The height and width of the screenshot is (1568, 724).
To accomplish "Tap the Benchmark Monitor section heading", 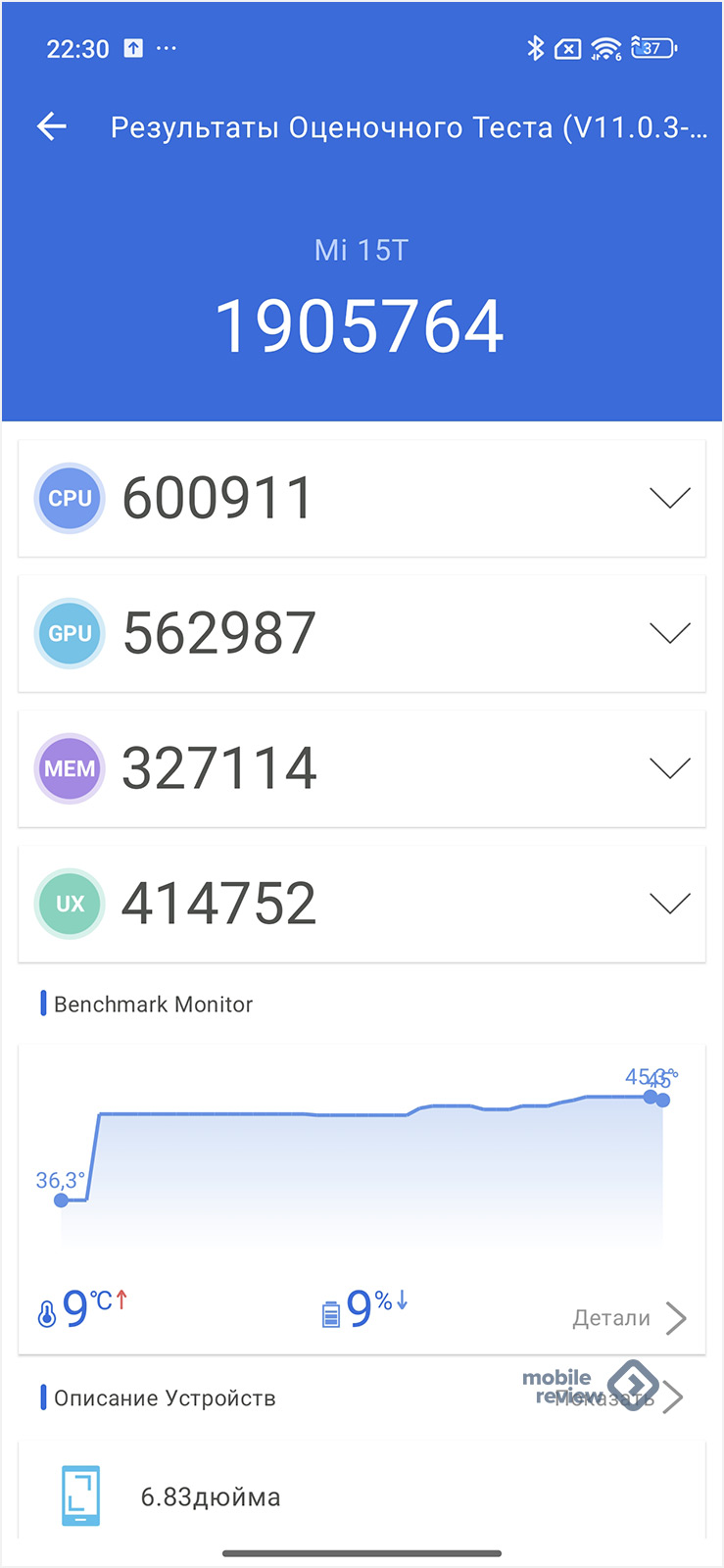I will point(153,1004).
